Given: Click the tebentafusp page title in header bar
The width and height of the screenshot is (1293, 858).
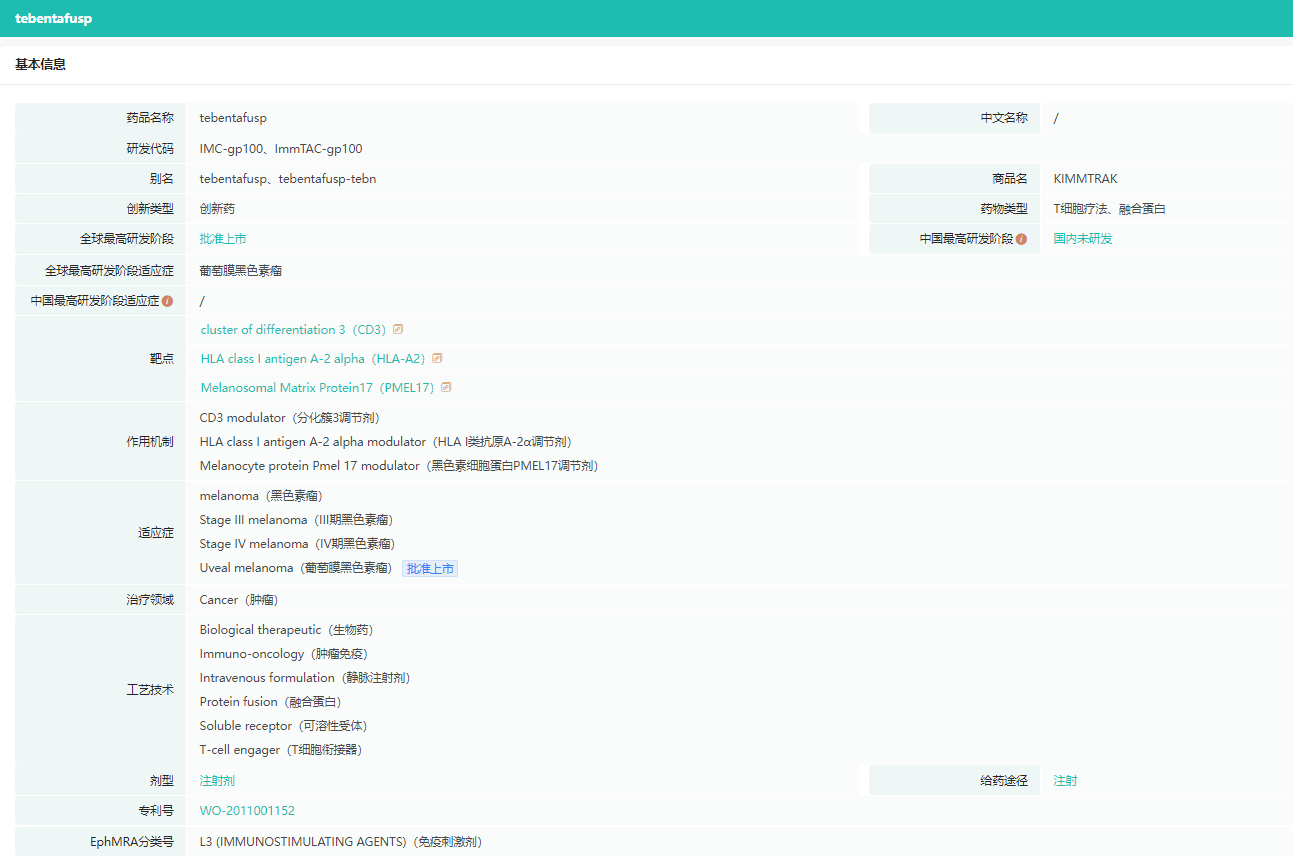Looking at the screenshot, I should coord(54,18).
